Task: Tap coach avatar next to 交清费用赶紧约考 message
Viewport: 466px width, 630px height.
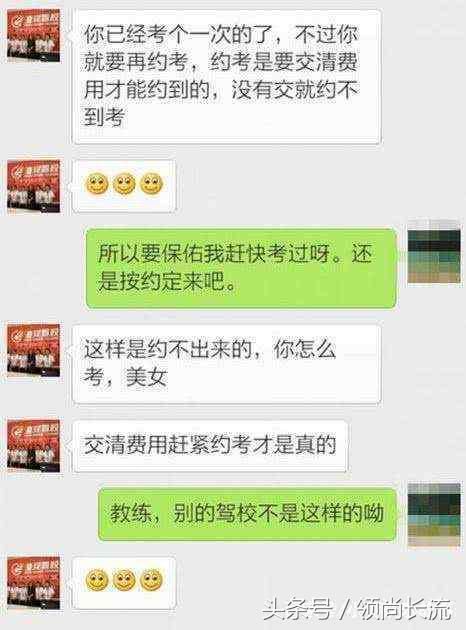Action: click(x=34, y=445)
